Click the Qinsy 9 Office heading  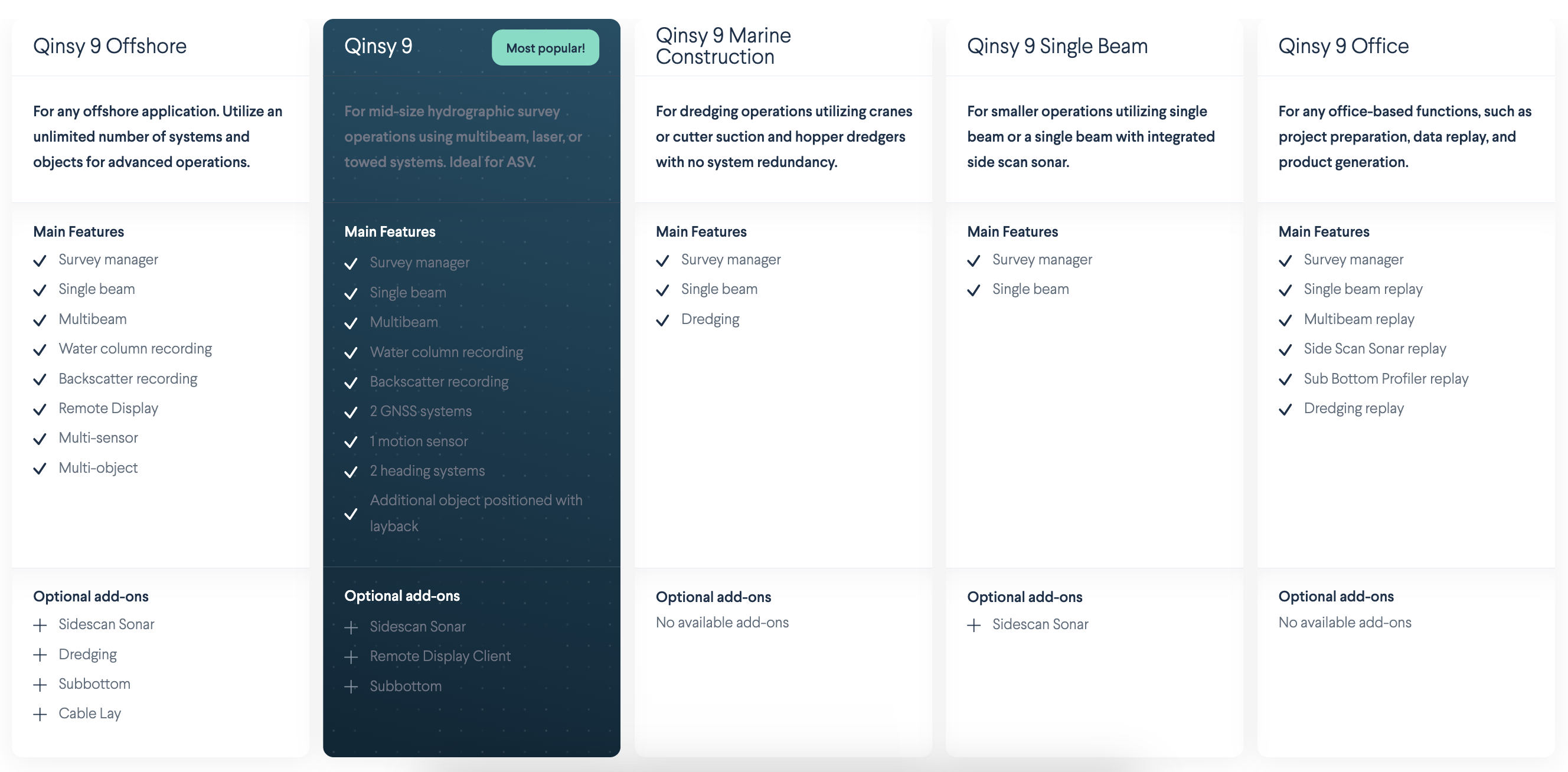point(1343,46)
